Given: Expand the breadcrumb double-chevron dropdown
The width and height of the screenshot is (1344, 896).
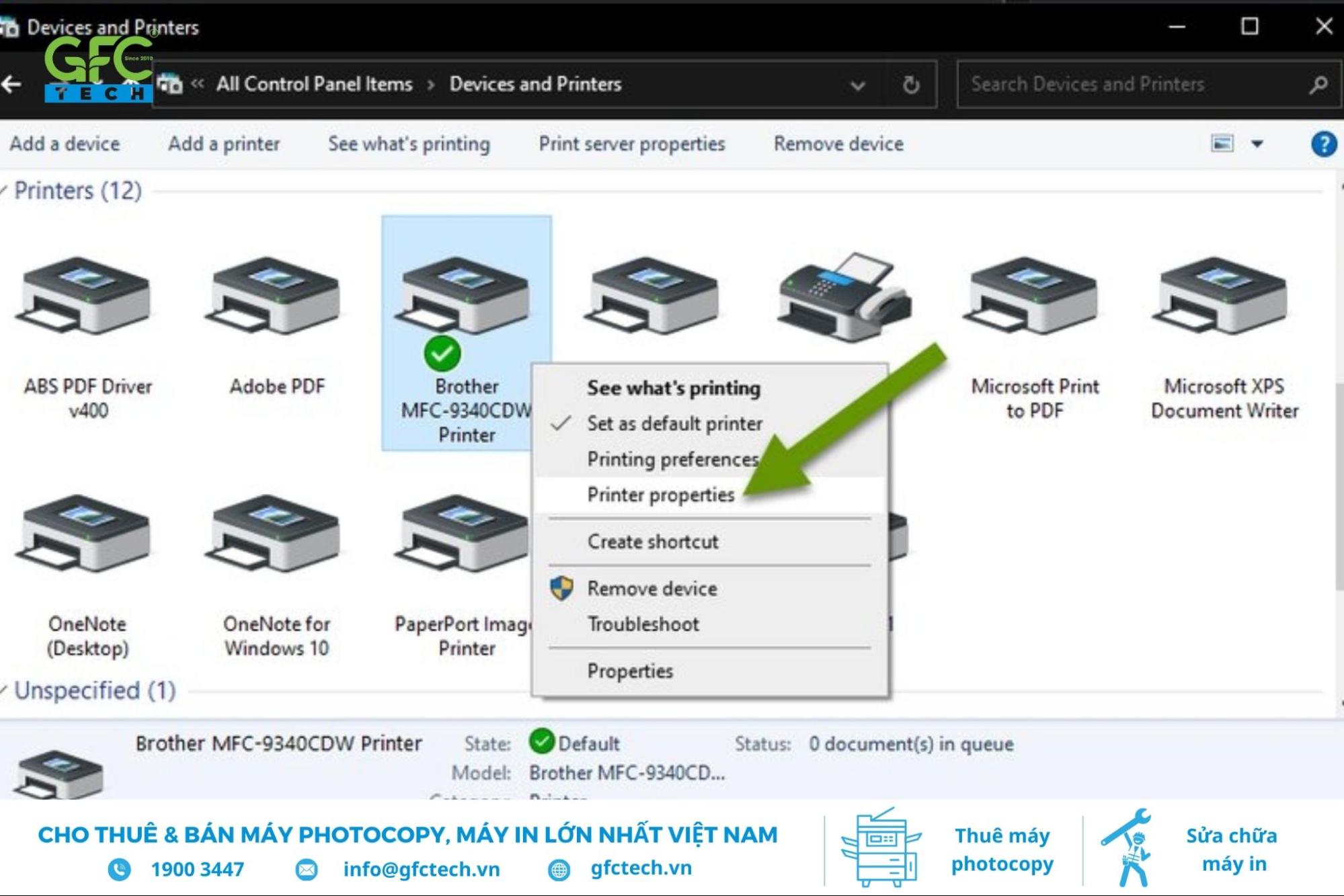Looking at the screenshot, I should (x=197, y=84).
